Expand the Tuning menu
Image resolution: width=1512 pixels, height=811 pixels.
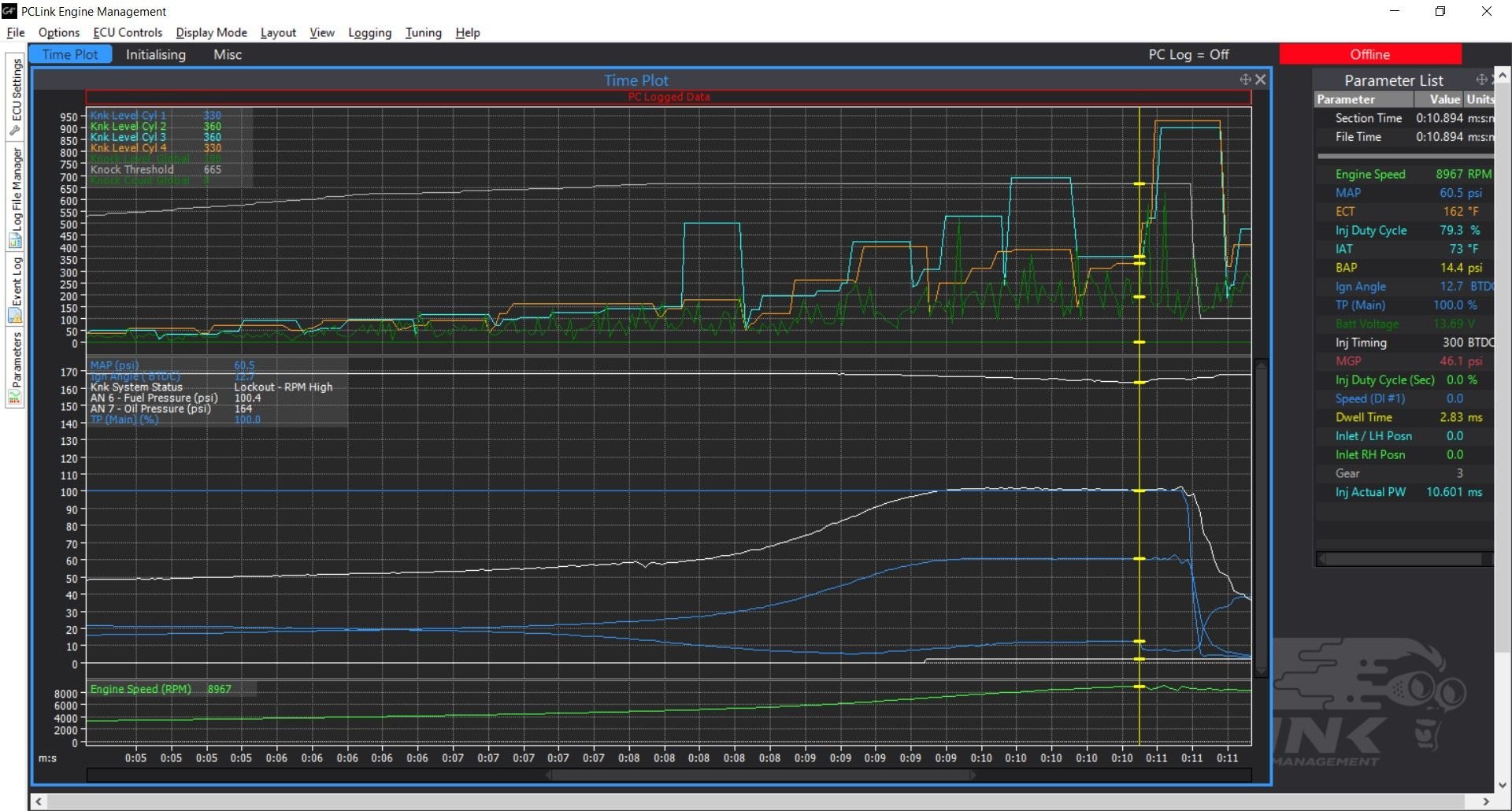(x=423, y=32)
